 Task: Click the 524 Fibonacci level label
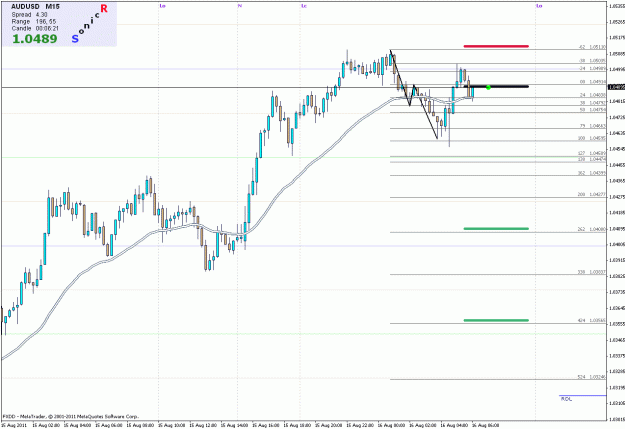coord(592,377)
